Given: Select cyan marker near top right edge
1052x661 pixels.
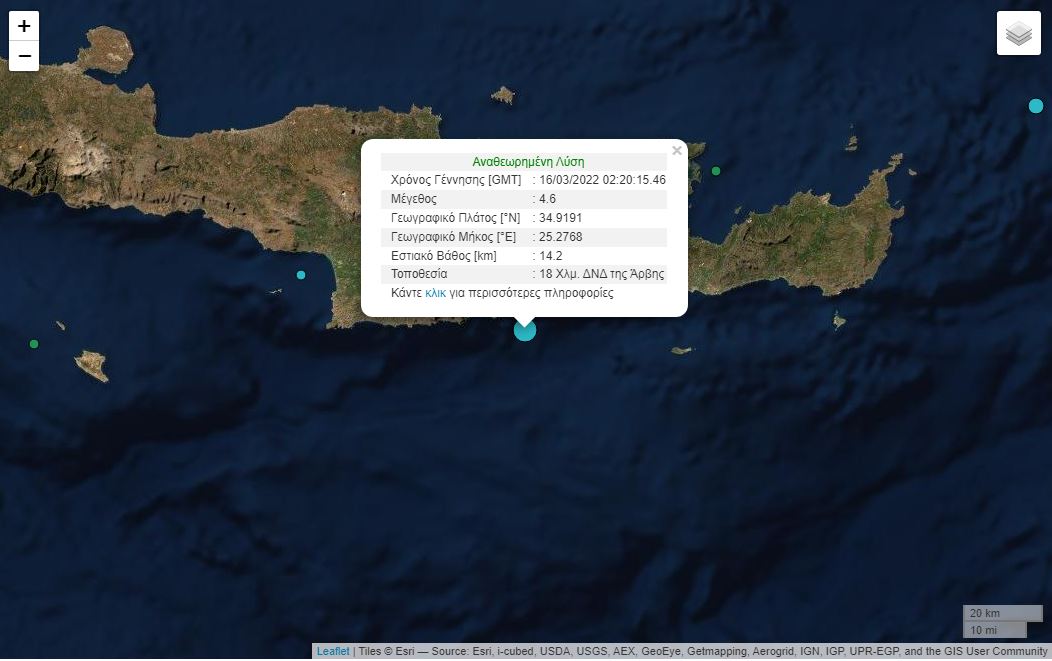Looking at the screenshot, I should [x=1036, y=106].
